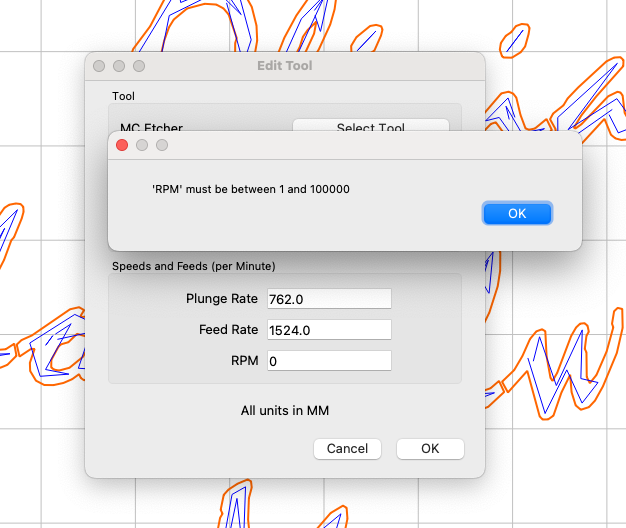Screen dimensions: 626x528
Task: Confirm Edit Tool dialog with bottom OK
Action: [430, 449]
